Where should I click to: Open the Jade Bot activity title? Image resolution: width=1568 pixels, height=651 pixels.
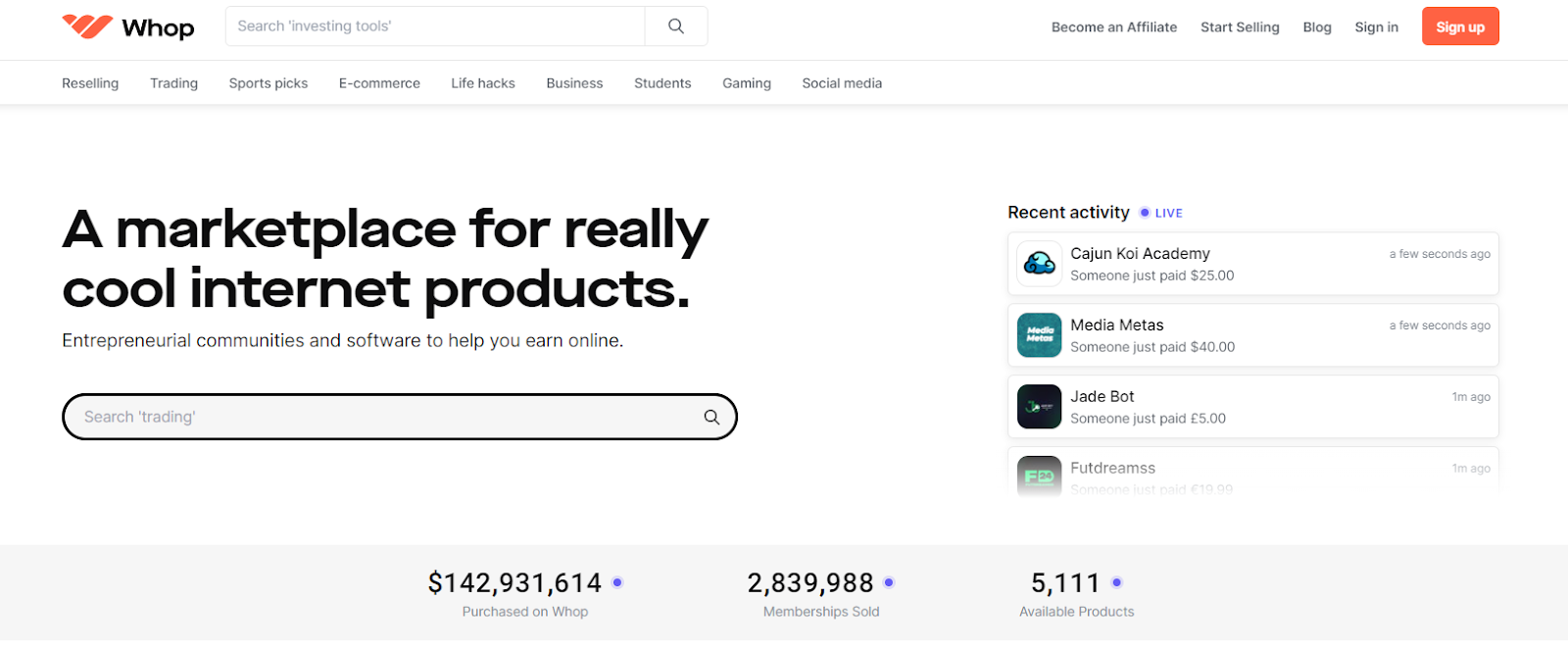[x=1102, y=396]
